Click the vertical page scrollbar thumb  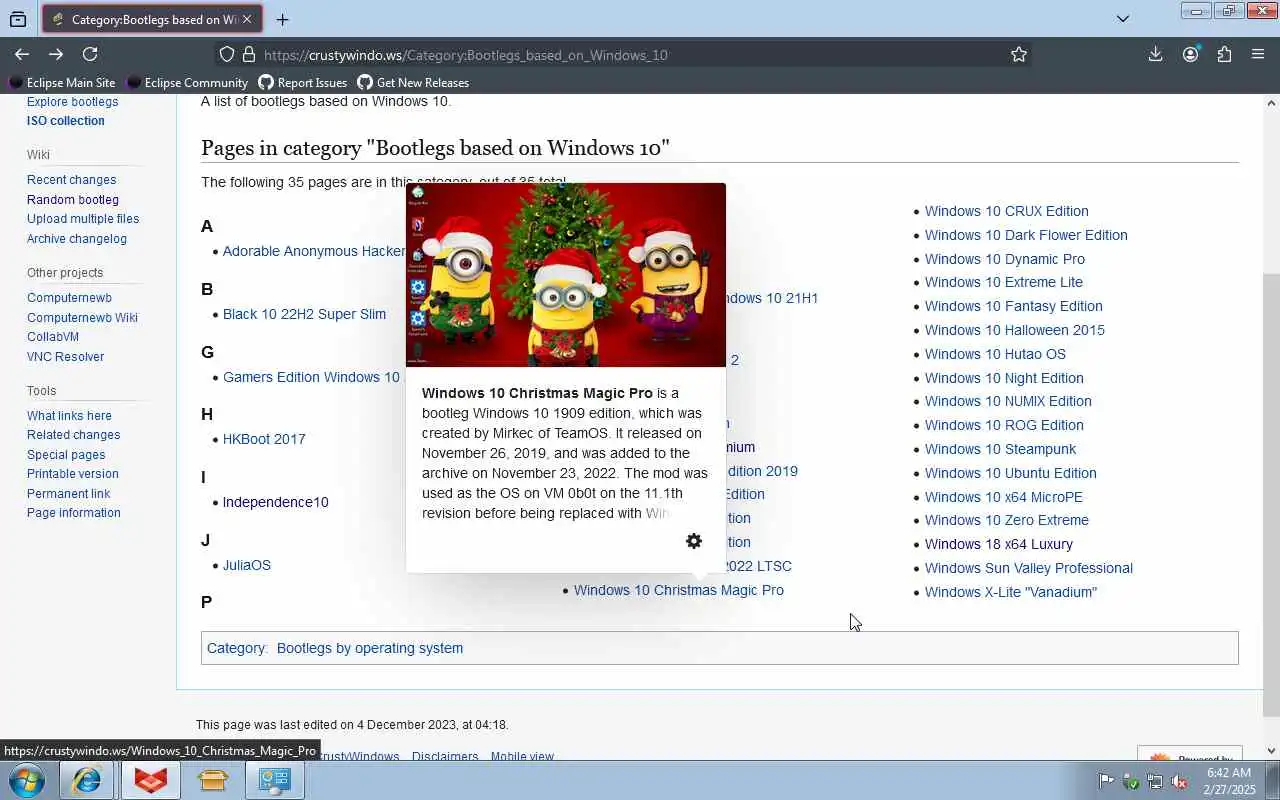(x=1272, y=495)
